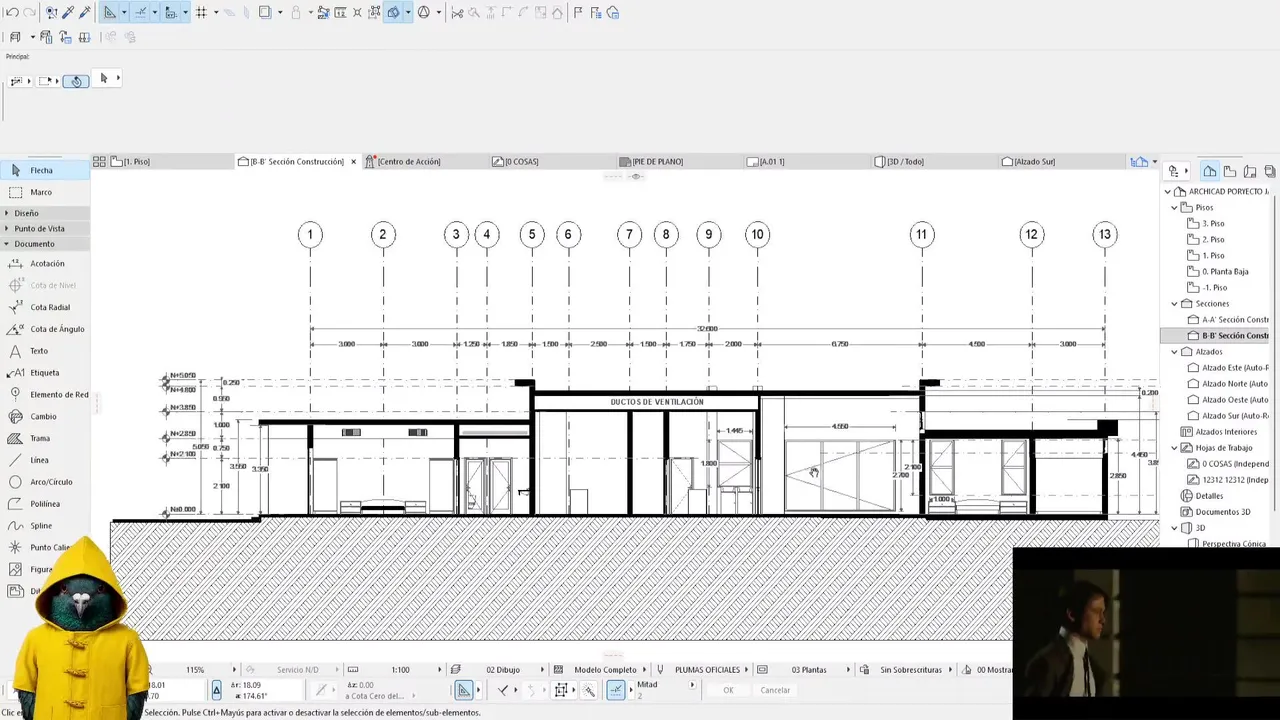Screen dimensions: 1280x720
Task: Collapse the Secciones folder in navigator
Action: click(x=1175, y=303)
